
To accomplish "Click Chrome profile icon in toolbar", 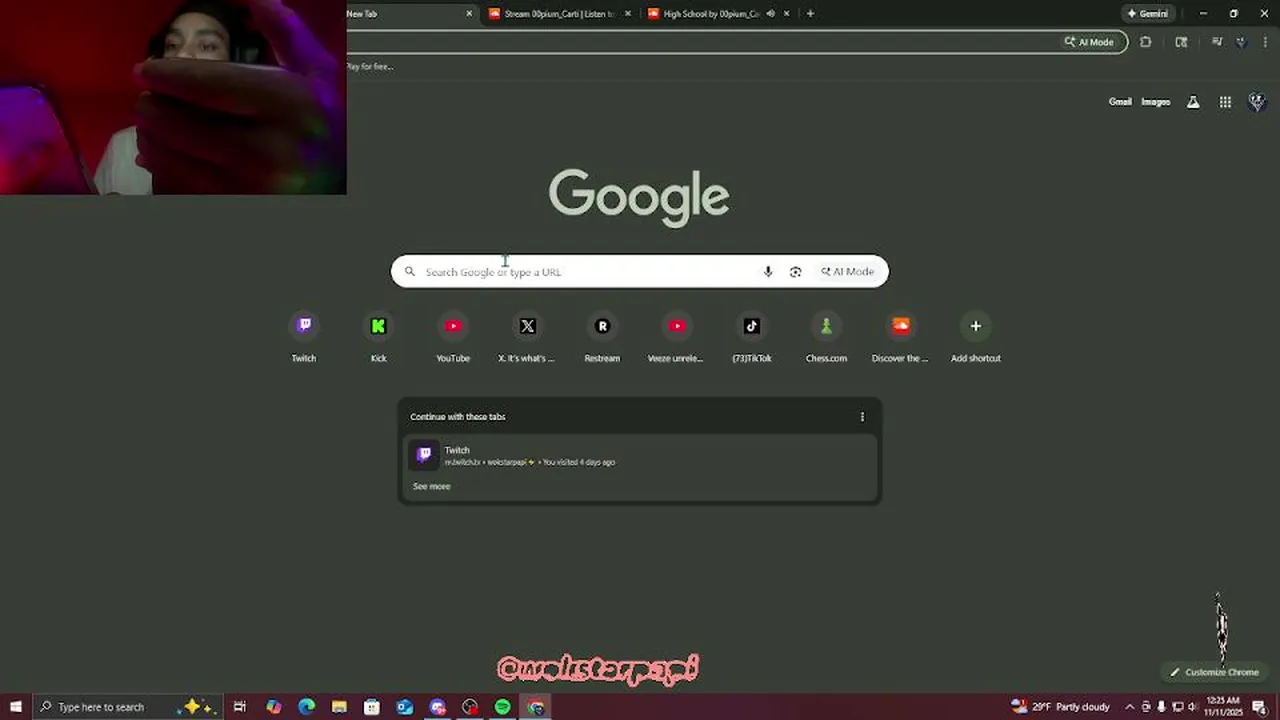I will (x=1241, y=42).
